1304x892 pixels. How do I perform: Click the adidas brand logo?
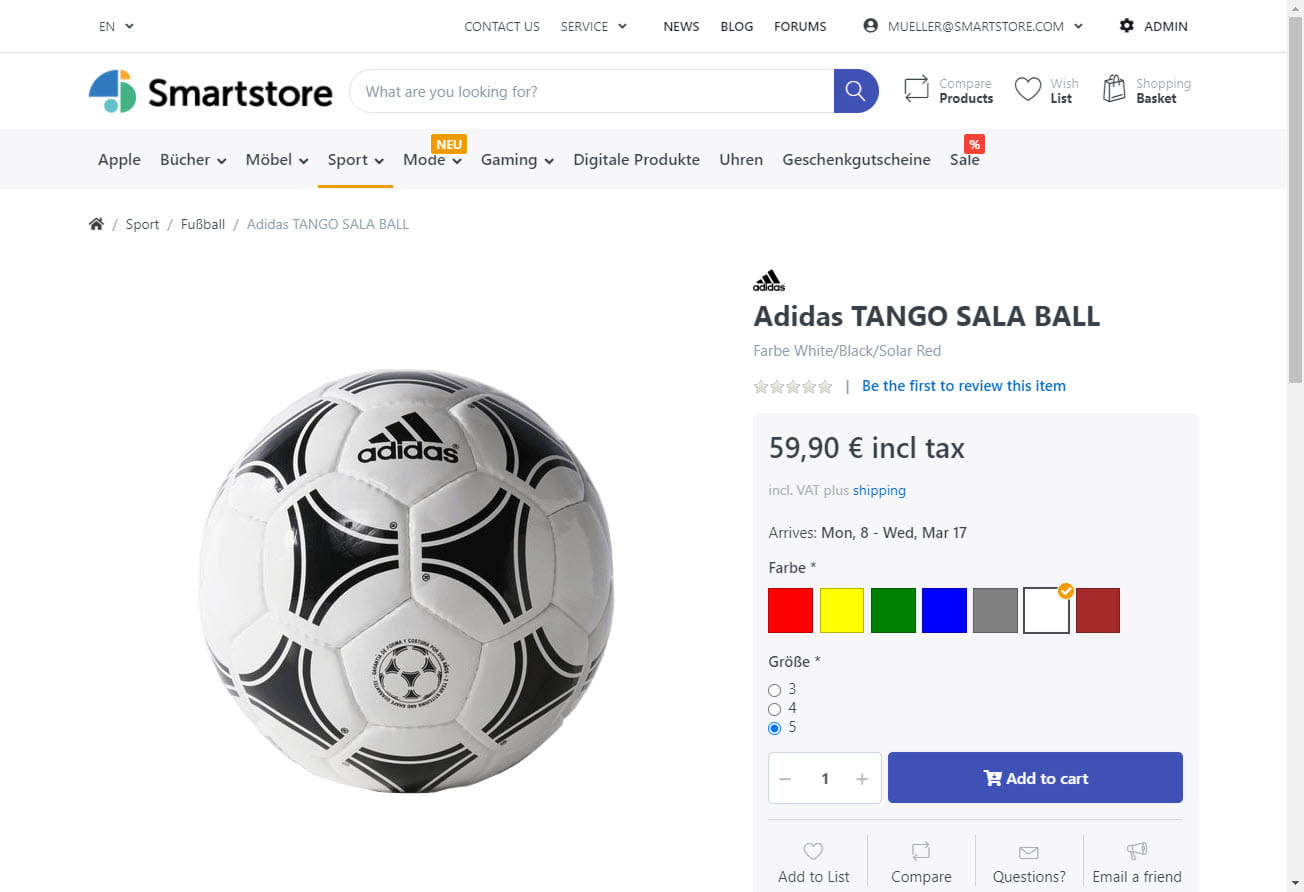(x=769, y=280)
